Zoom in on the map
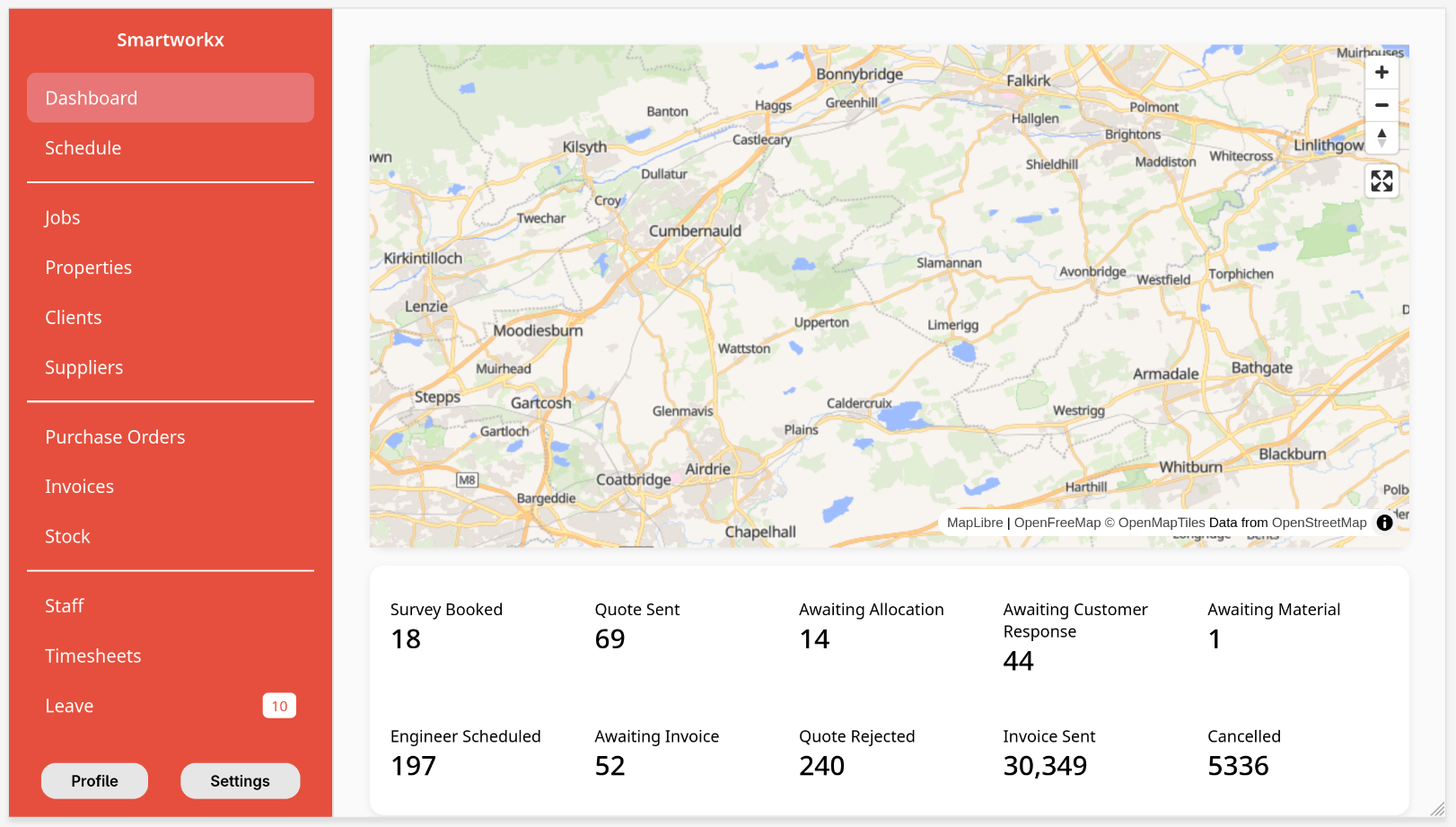 (x=1381, y=73)
